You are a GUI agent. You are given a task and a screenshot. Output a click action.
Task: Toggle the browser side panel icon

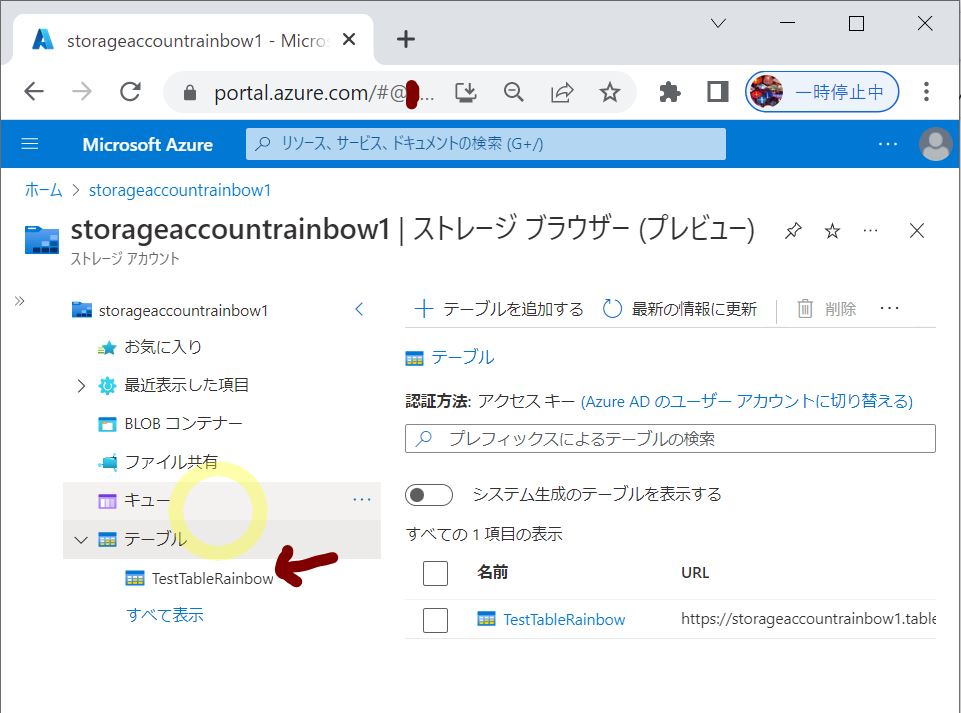click(x=717, y=92)
